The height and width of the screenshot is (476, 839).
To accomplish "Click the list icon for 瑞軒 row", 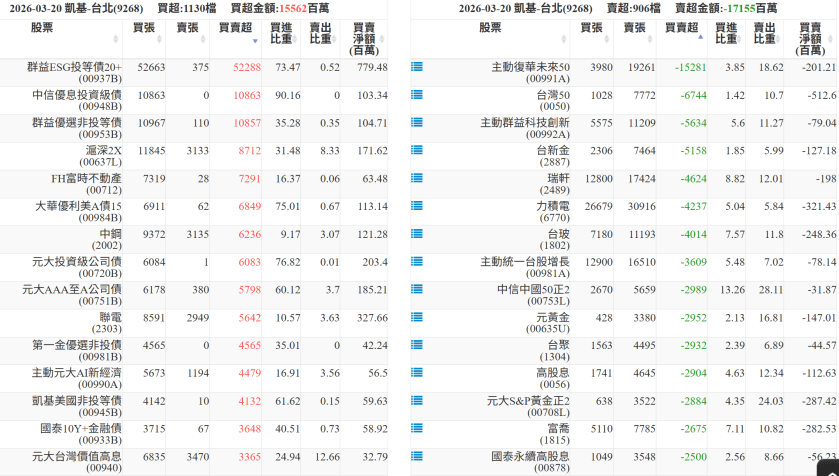I will (x=417, y=179).
